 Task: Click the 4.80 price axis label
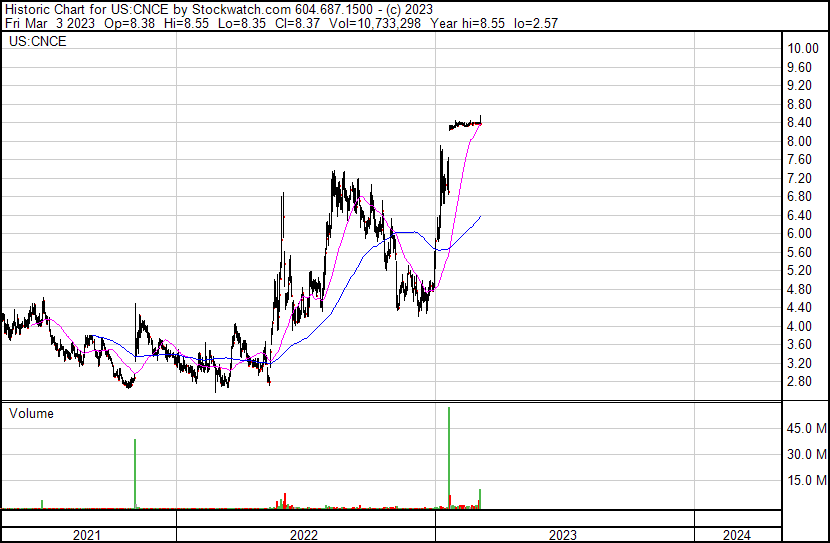(x=799, y=289)
